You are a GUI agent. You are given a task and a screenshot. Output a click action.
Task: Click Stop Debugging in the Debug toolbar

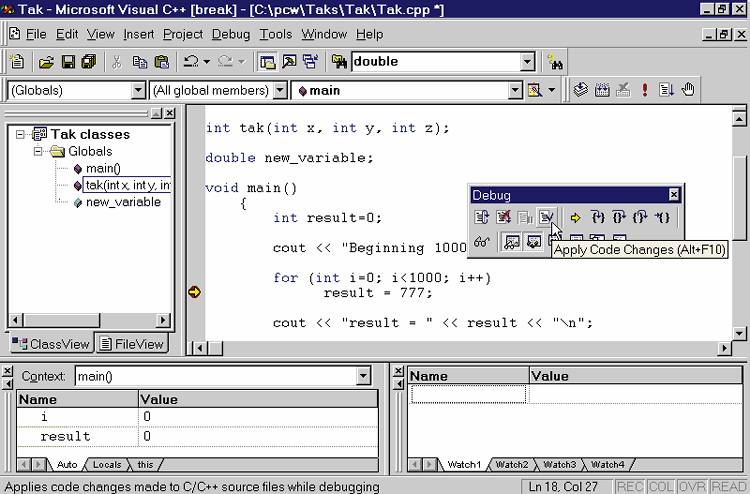(x=503, y=218)
